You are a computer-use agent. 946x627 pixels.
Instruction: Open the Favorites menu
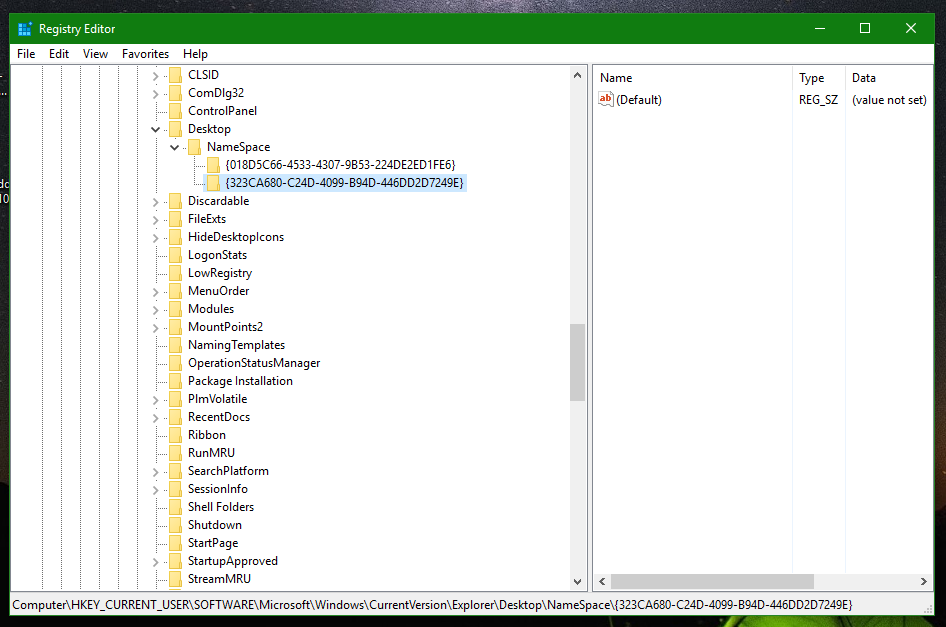(145, 54)
